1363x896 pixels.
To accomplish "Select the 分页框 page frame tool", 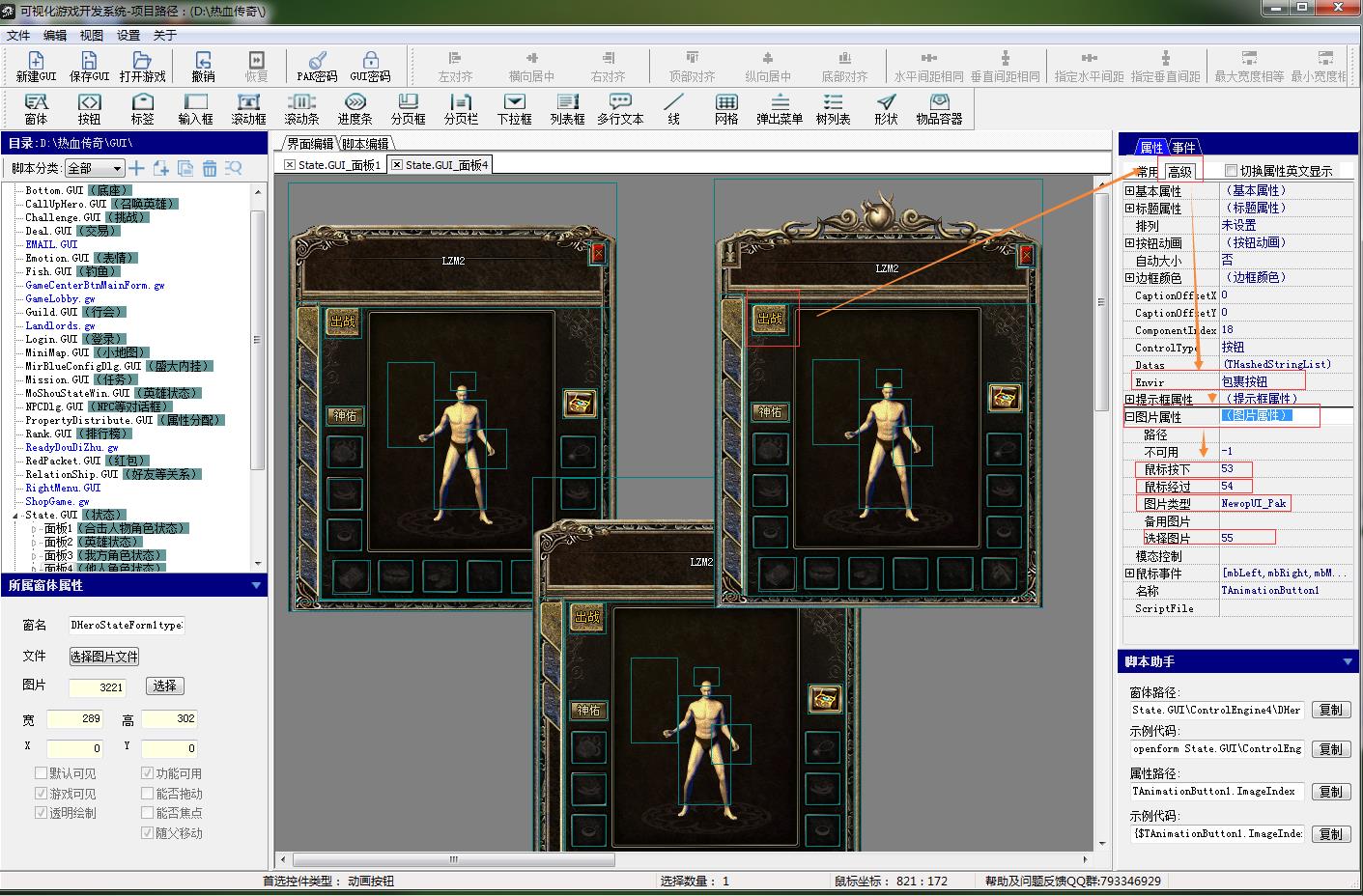I will point(408,109).
